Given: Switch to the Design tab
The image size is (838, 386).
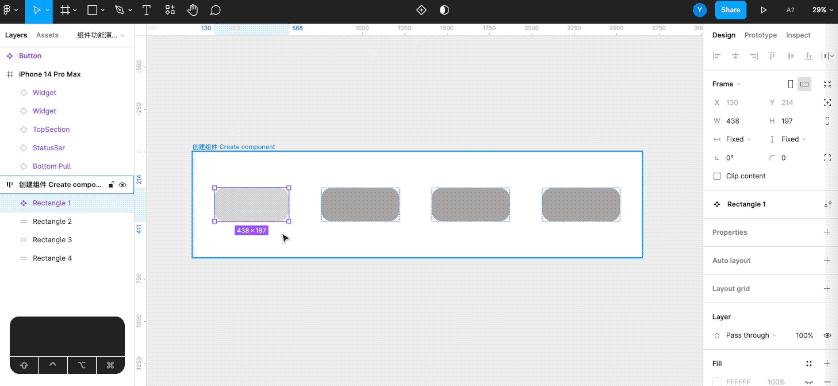Looking at the screenshot, I should 724,35.
